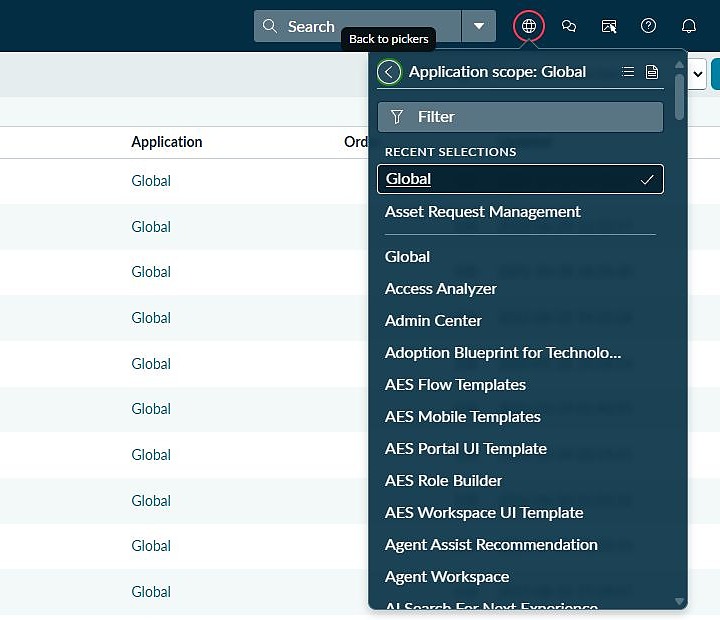Click the Search global input field
Viewport: 720px width, 620px height.
pos(358,26)
